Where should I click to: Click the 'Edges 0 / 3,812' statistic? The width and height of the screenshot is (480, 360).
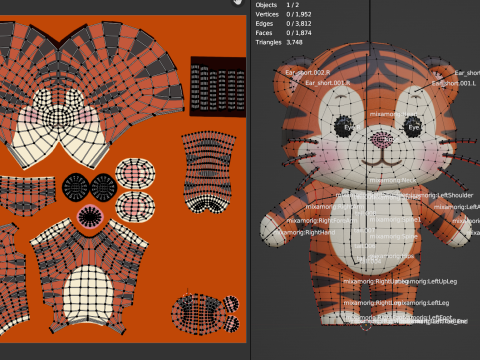tap(283, 24)
